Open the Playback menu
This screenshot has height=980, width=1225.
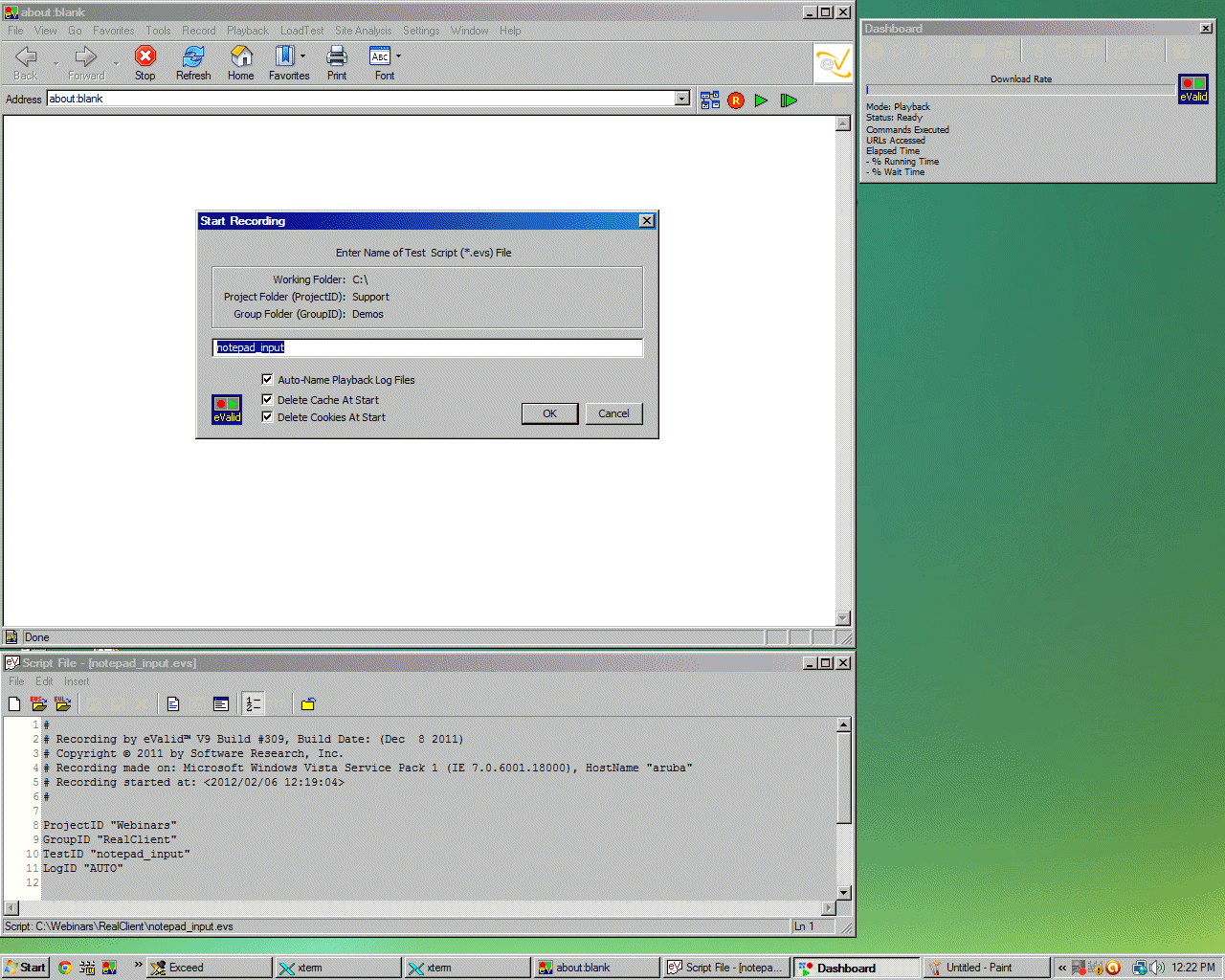tap(248, 31)
